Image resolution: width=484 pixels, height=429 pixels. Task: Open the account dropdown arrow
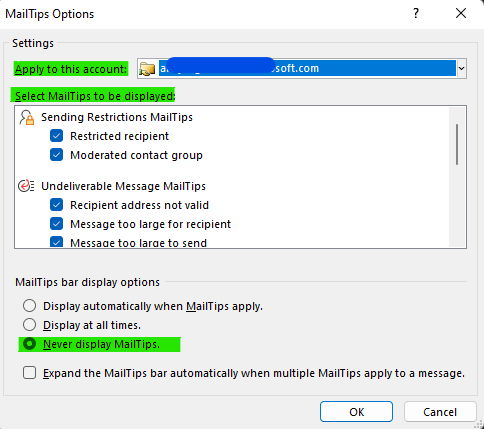tap(461, 69)
